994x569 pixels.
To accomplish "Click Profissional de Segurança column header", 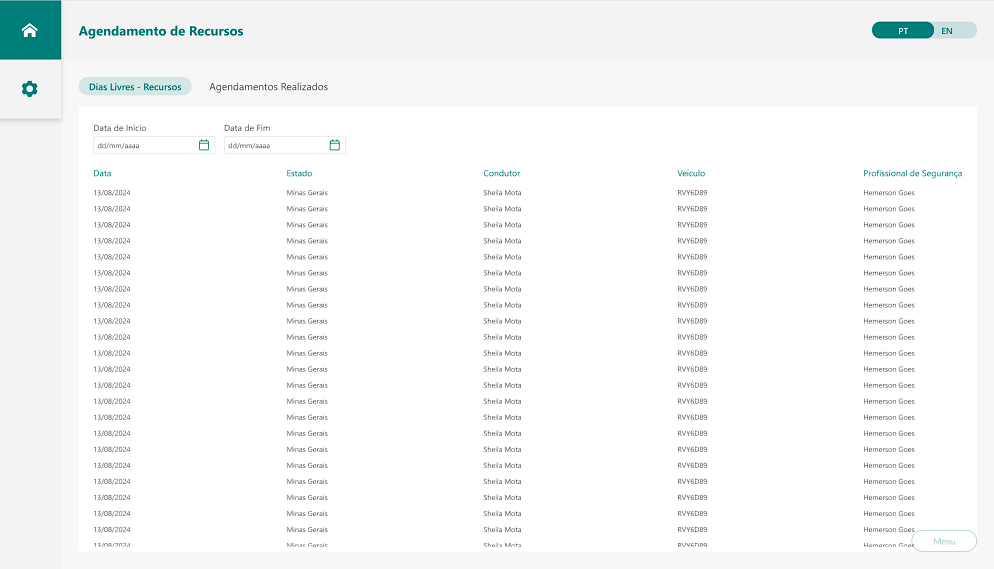I will coord(912,173).
